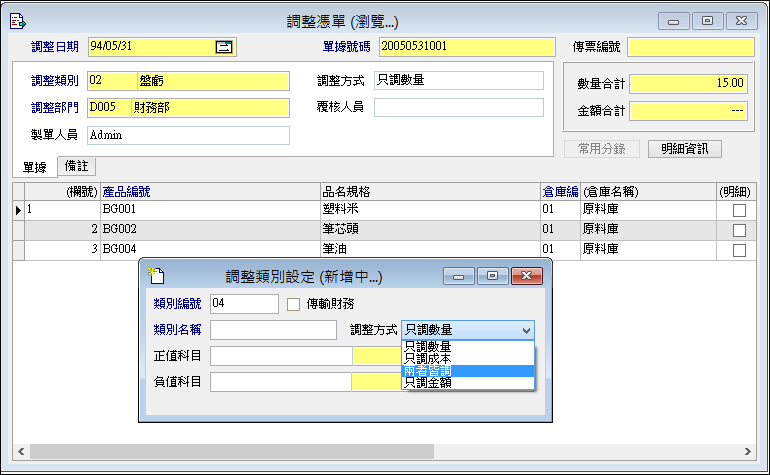Select 只調成本 from the dropdown list
This screenshot has height=475, width=770.
point(427,357)
